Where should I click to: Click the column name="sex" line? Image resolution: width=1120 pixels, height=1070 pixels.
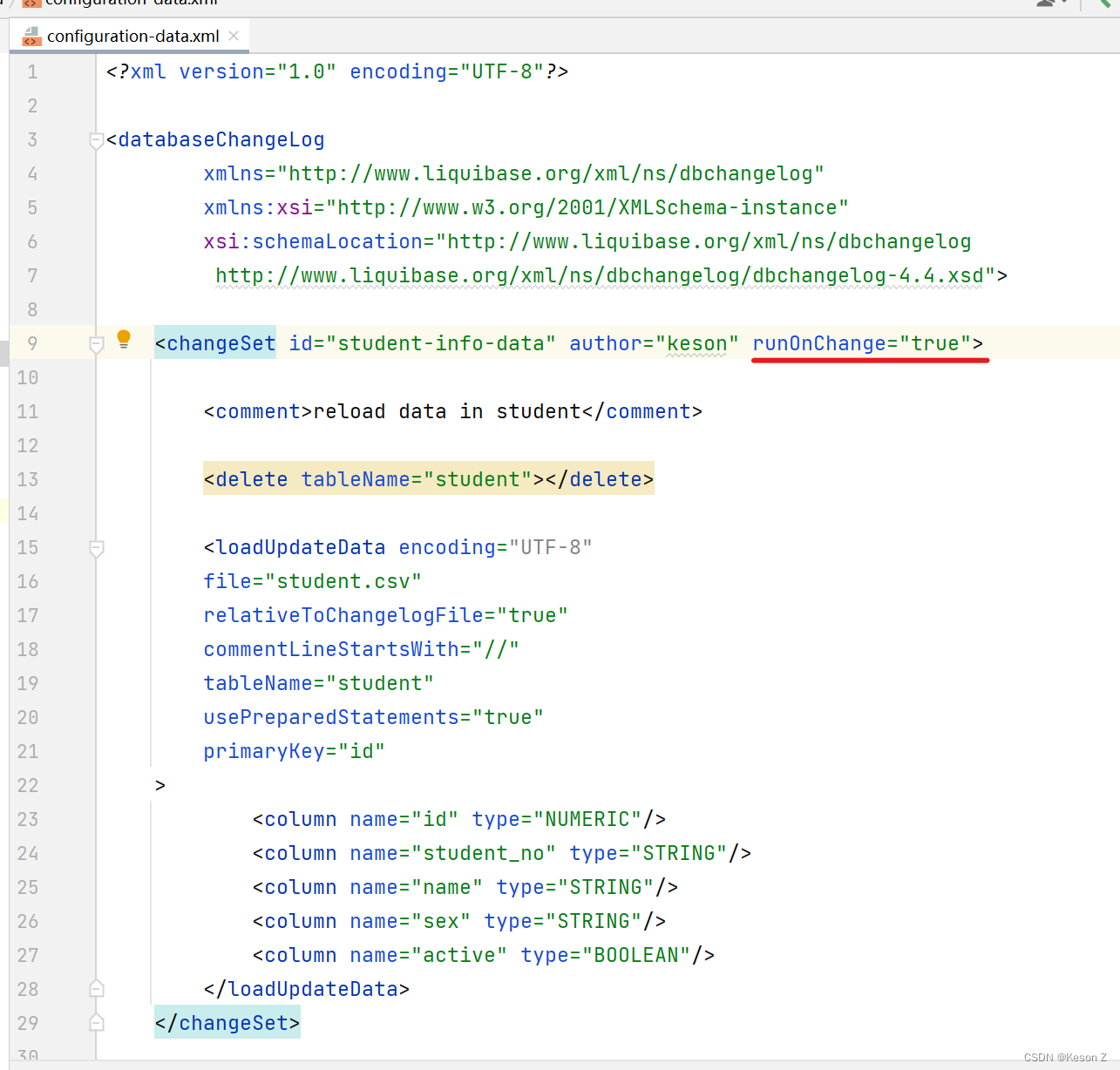click(459, 921)
